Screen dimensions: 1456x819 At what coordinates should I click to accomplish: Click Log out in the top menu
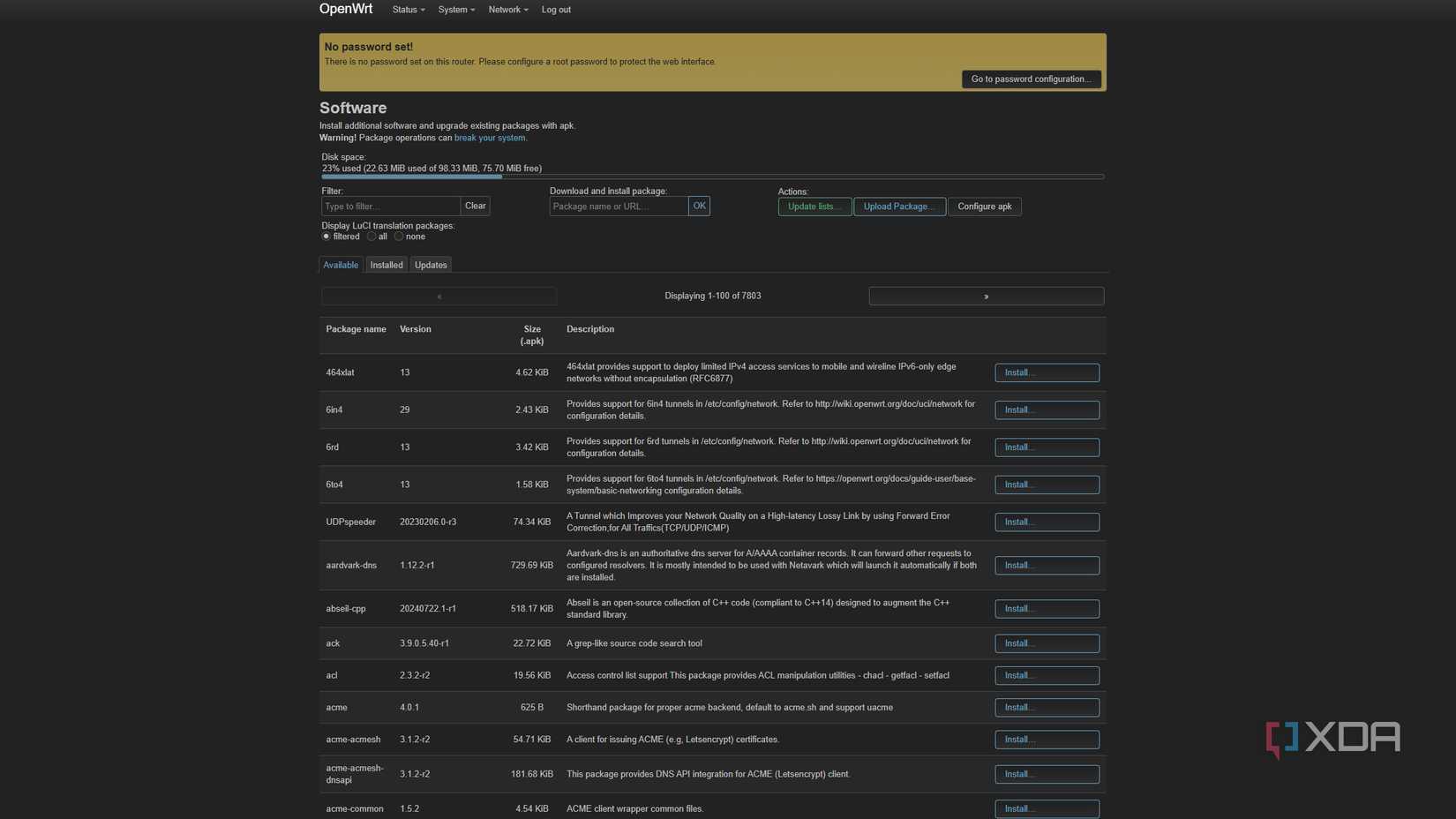pyautogui.click(x=556, y=10)
